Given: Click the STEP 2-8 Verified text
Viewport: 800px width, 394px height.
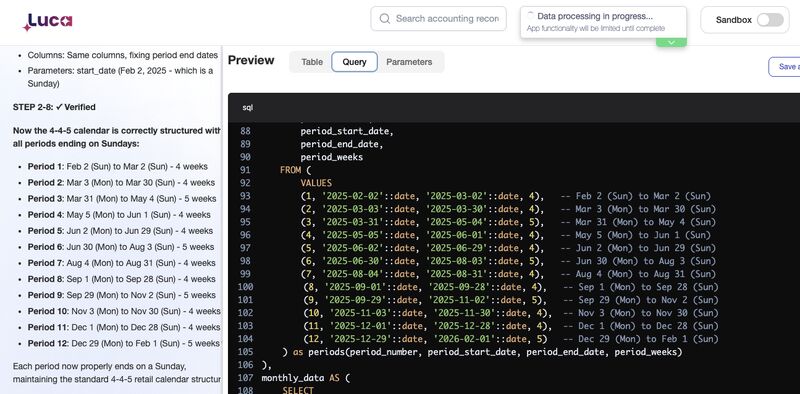Looking at the screenshot, I should pyautogui.click(x=54, y=107).
